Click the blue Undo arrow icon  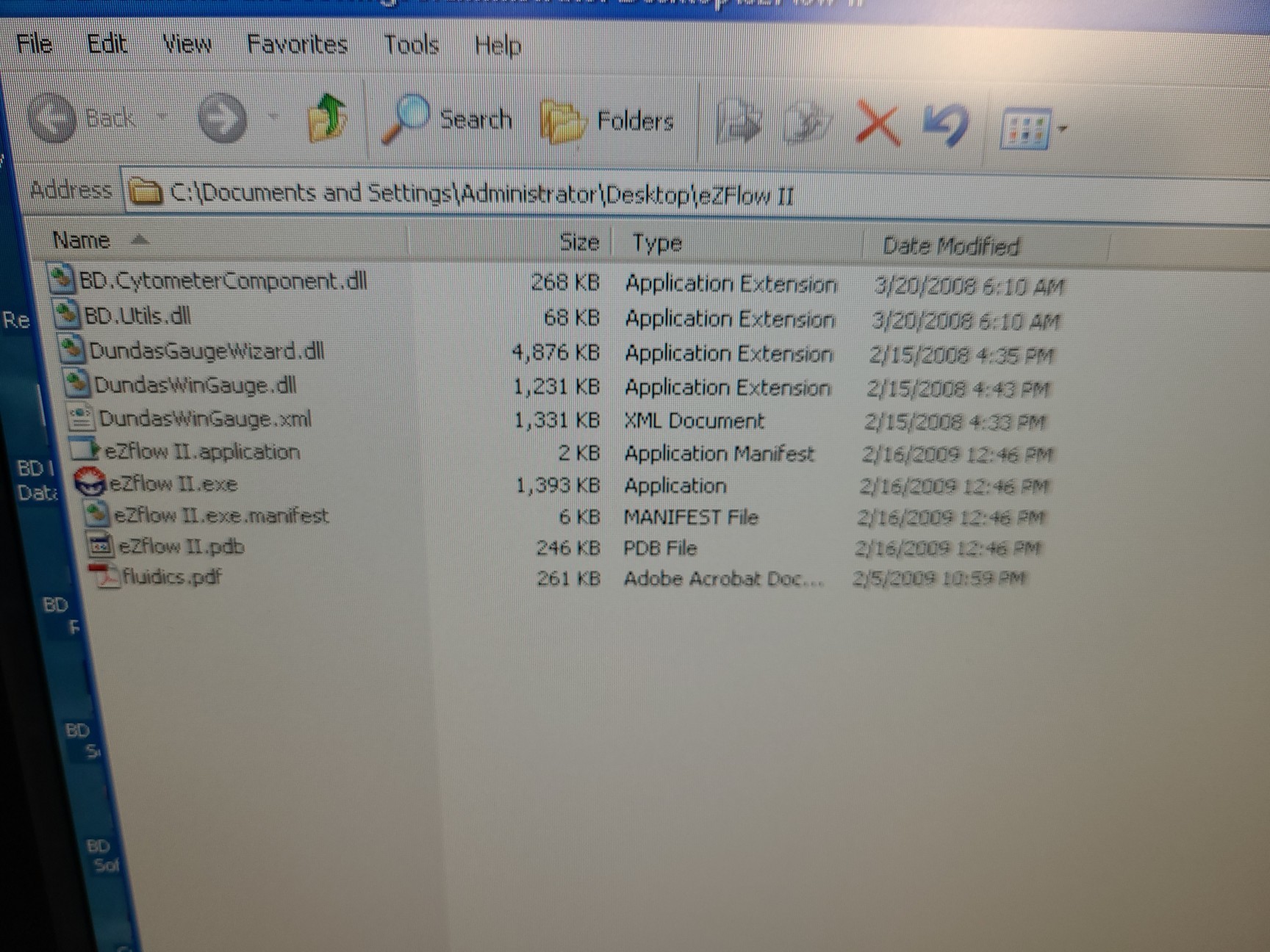(946, 126)
